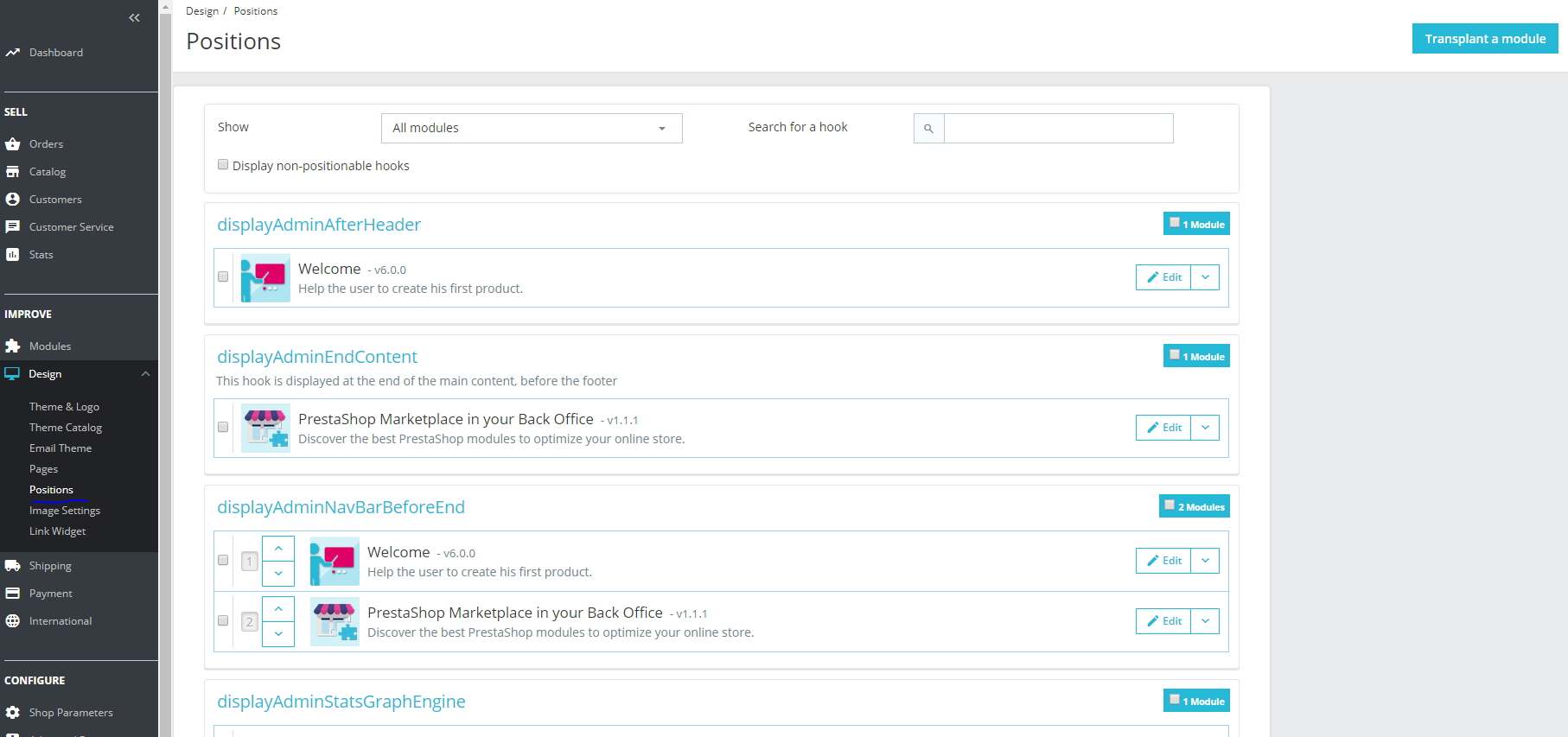Move PrestaShop Marketplace module up in displayAdminNavBarBeforeEnd

pyautogui.click(x=278, y=609)
